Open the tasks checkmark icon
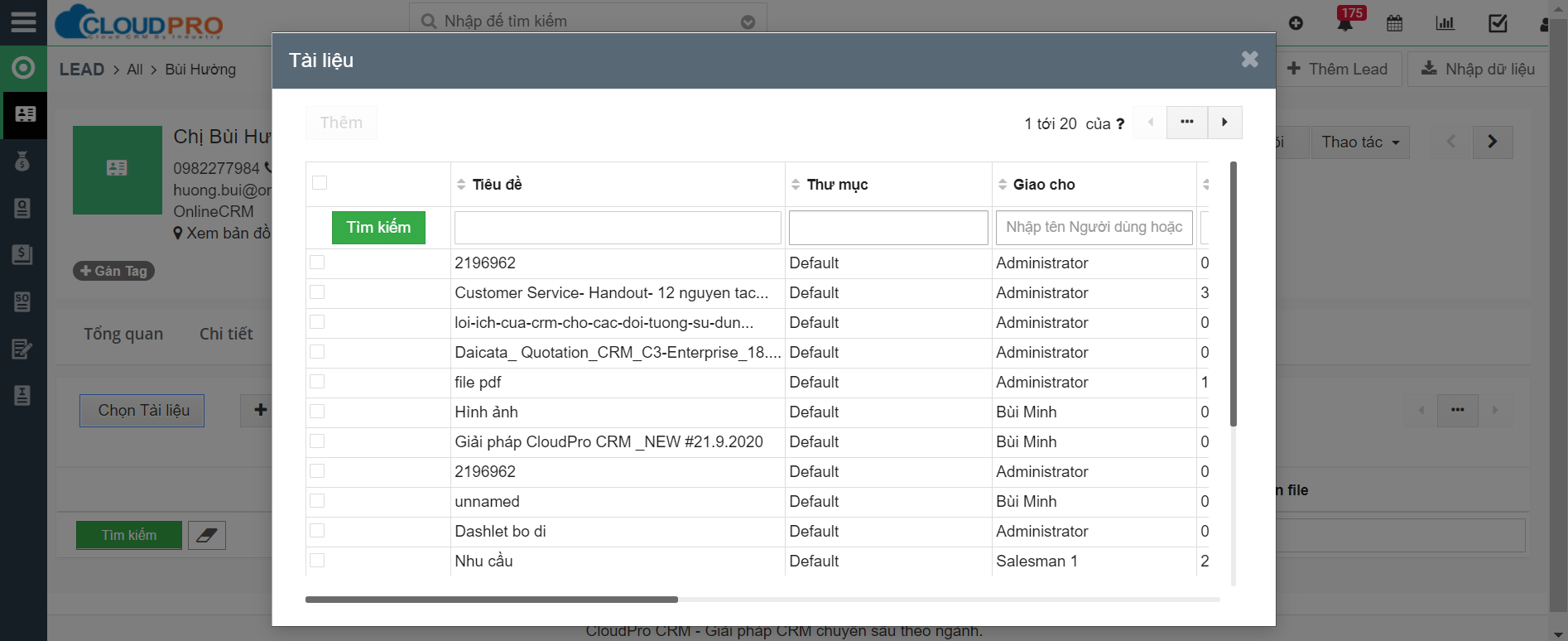 click(1498, 23)
